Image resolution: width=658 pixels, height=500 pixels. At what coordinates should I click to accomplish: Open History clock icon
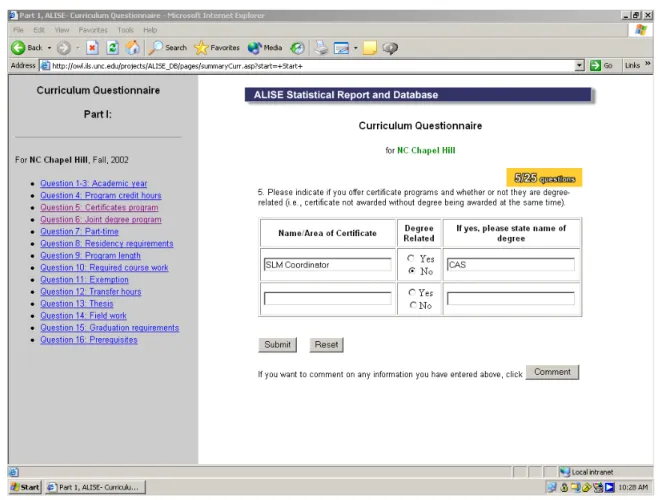(298, 48)
